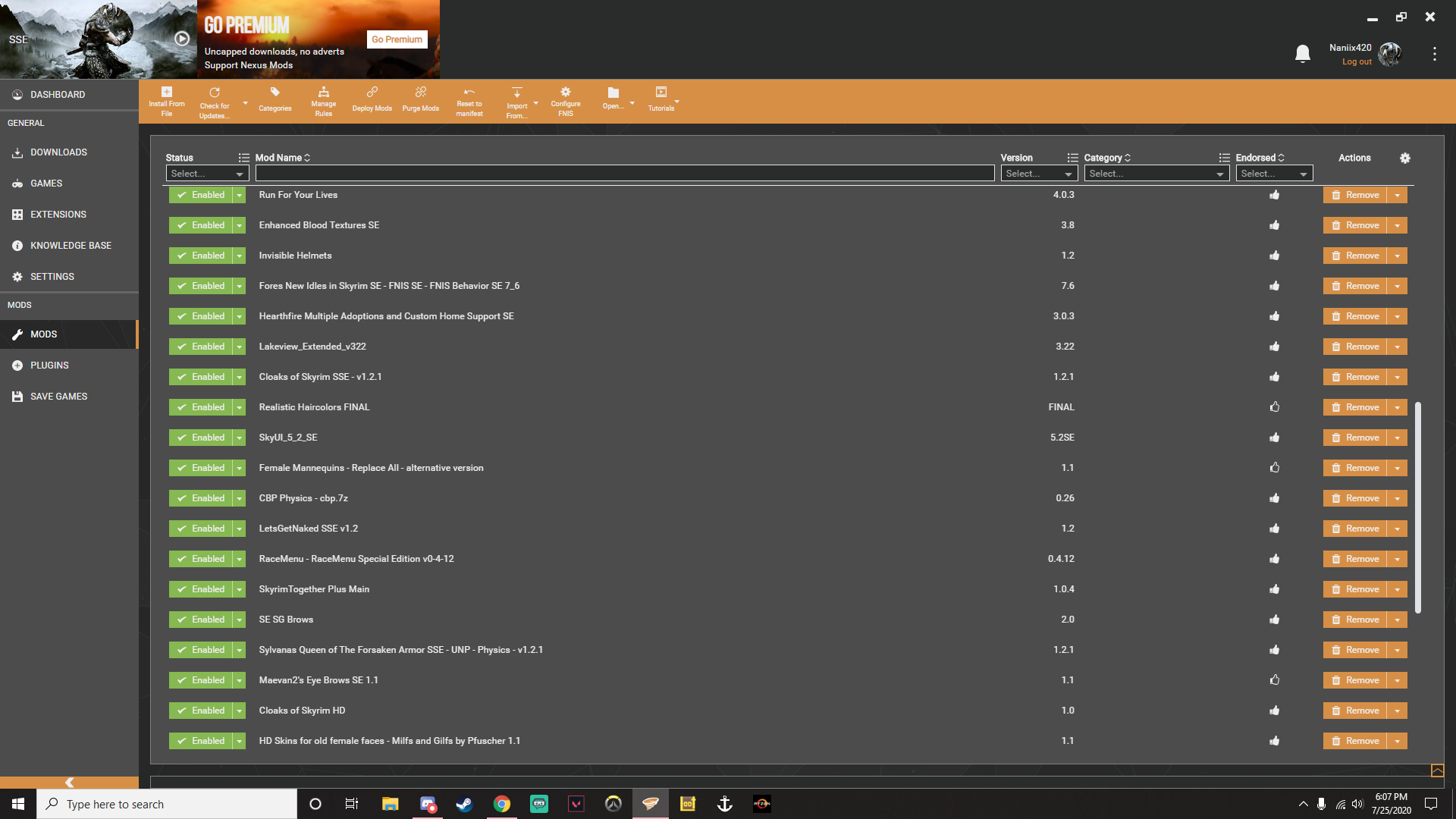
Task: Toggle Enabled status of CBP Physics
Action: (x=201, y=498)
